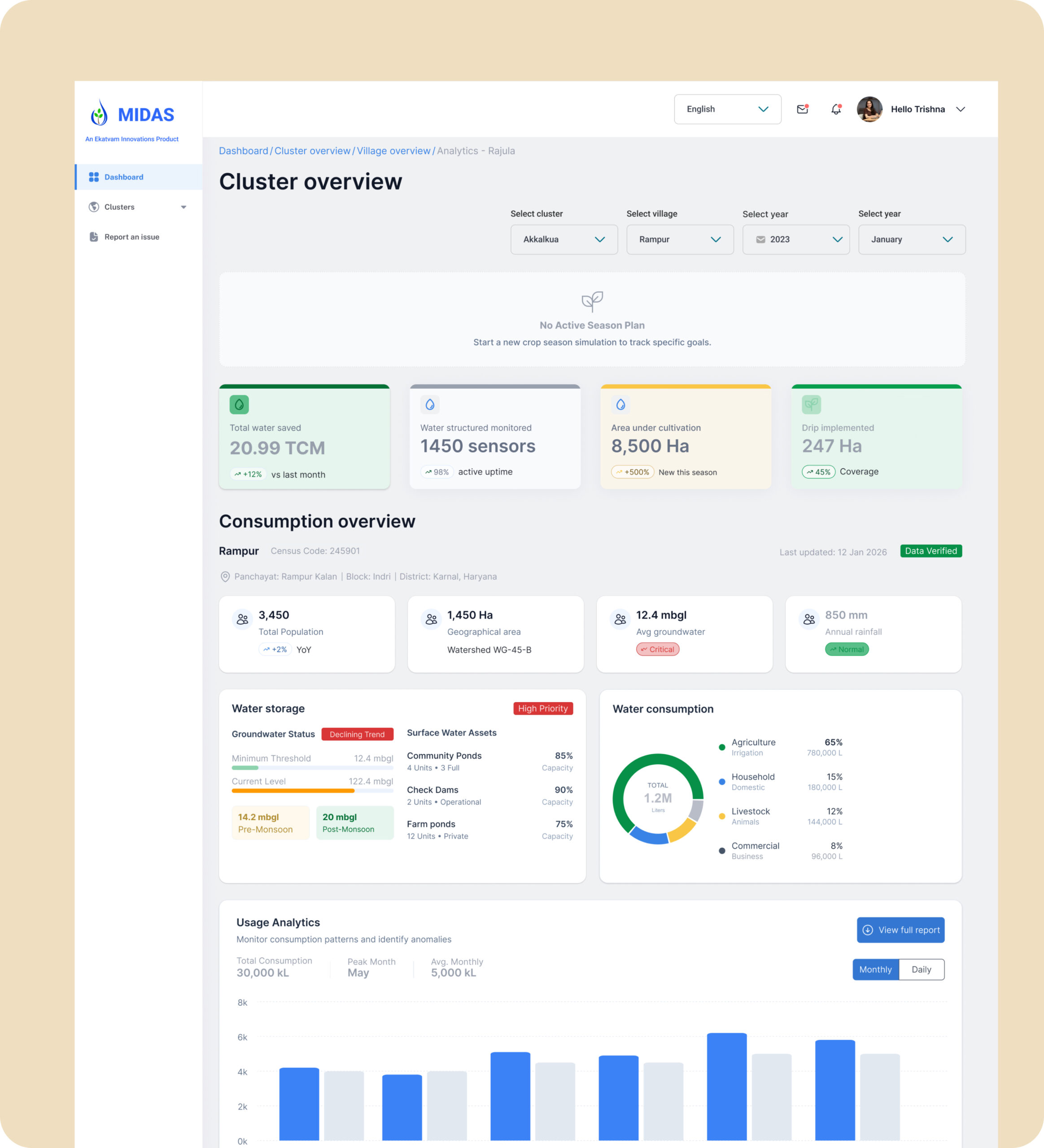This screenshot has height=1148, width=1044.
Task: Switch chart to Daily view
Action: [921, 969]
